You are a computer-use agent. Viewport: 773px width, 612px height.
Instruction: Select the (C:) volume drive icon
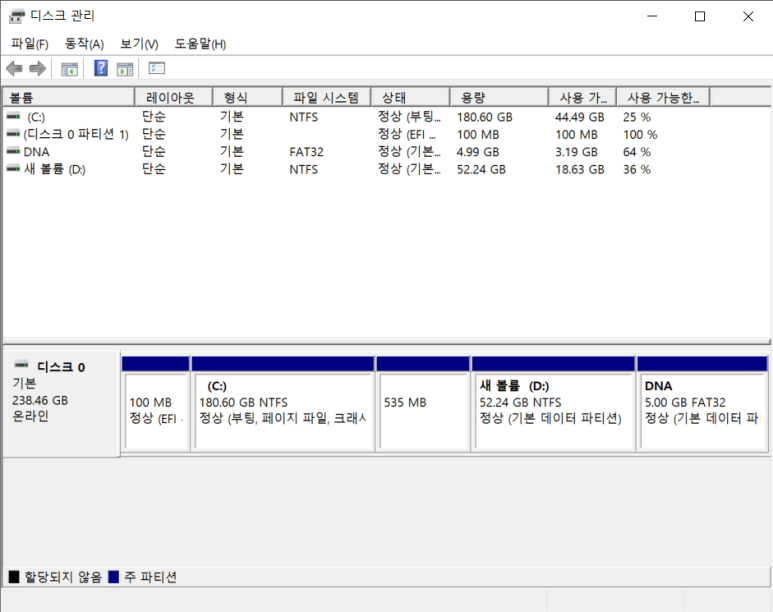pyautogui.click(x=13, y=116)
